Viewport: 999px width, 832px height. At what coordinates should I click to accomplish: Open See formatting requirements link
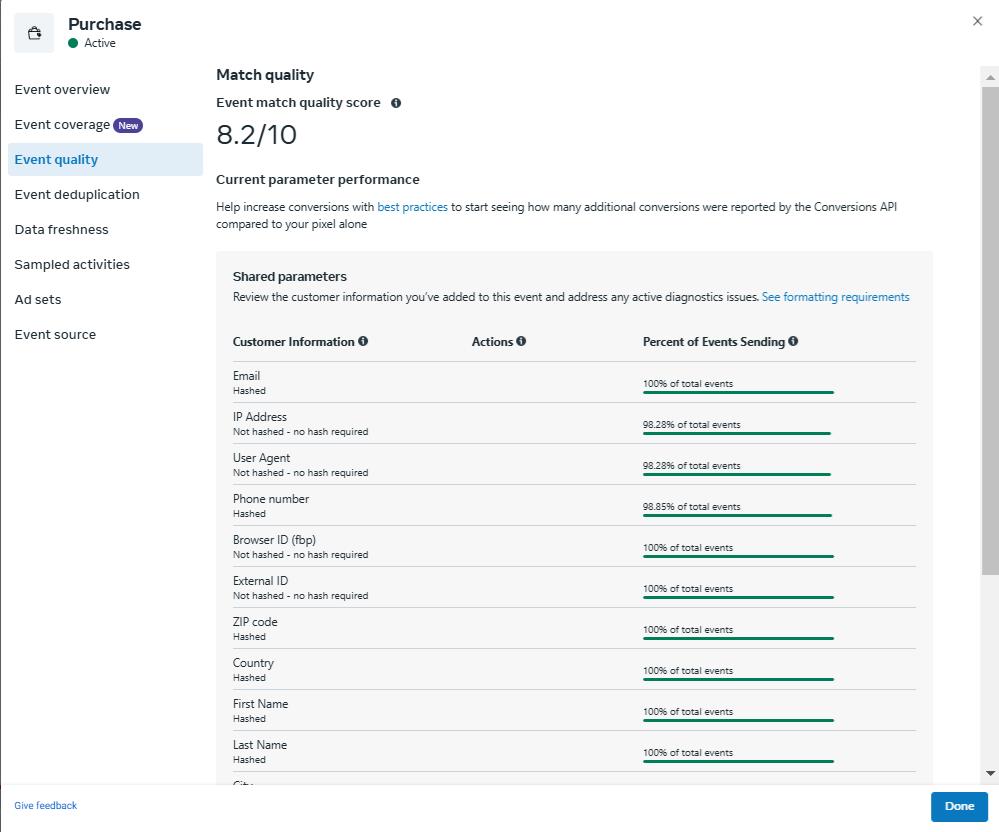click(x=835, y=298)
